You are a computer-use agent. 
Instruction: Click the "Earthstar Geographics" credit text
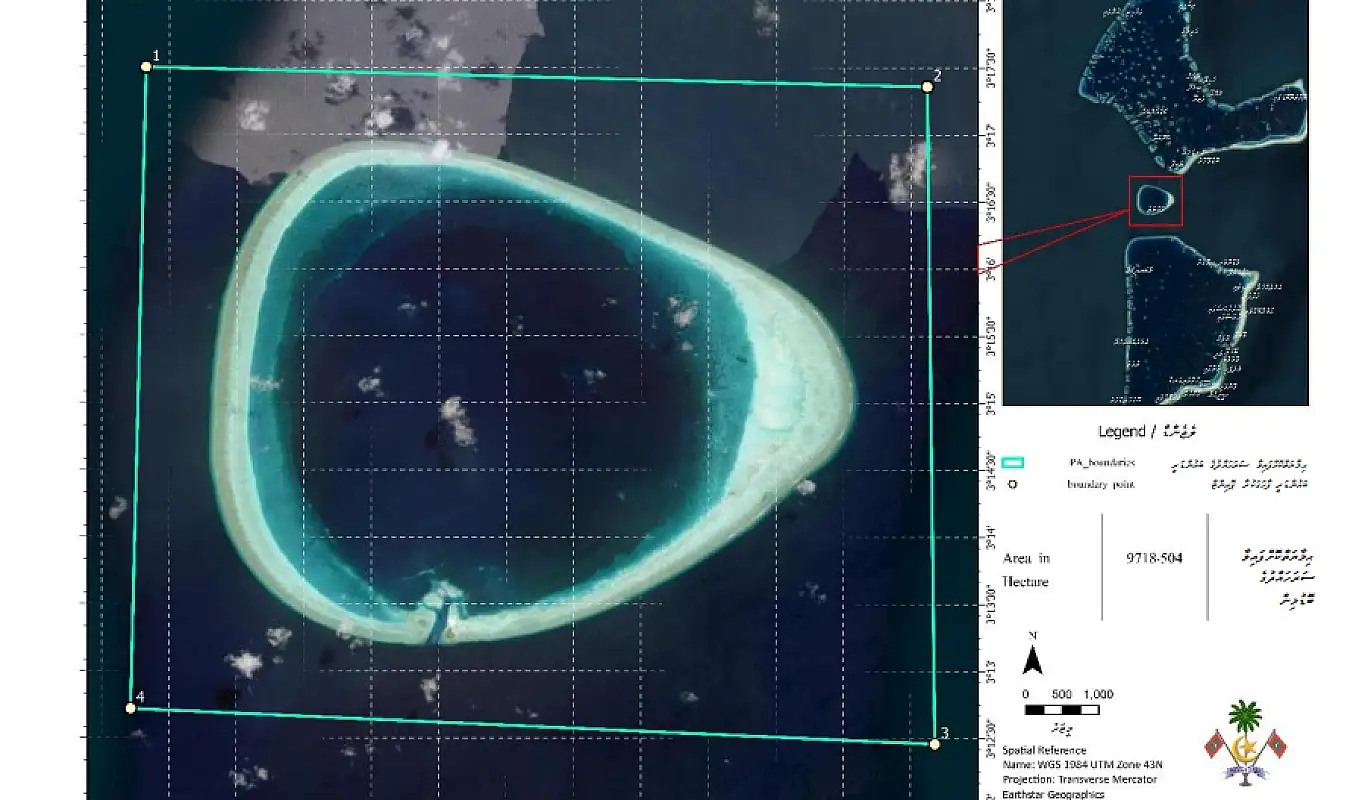click(x=1053, y=794)
